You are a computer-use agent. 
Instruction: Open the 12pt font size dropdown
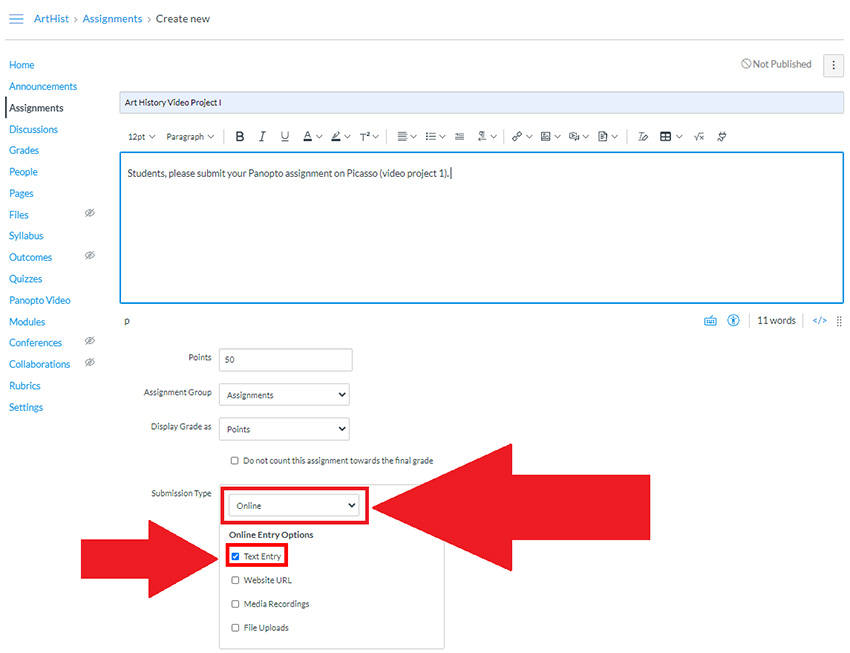pyautogui.click(x=141, y=137)
